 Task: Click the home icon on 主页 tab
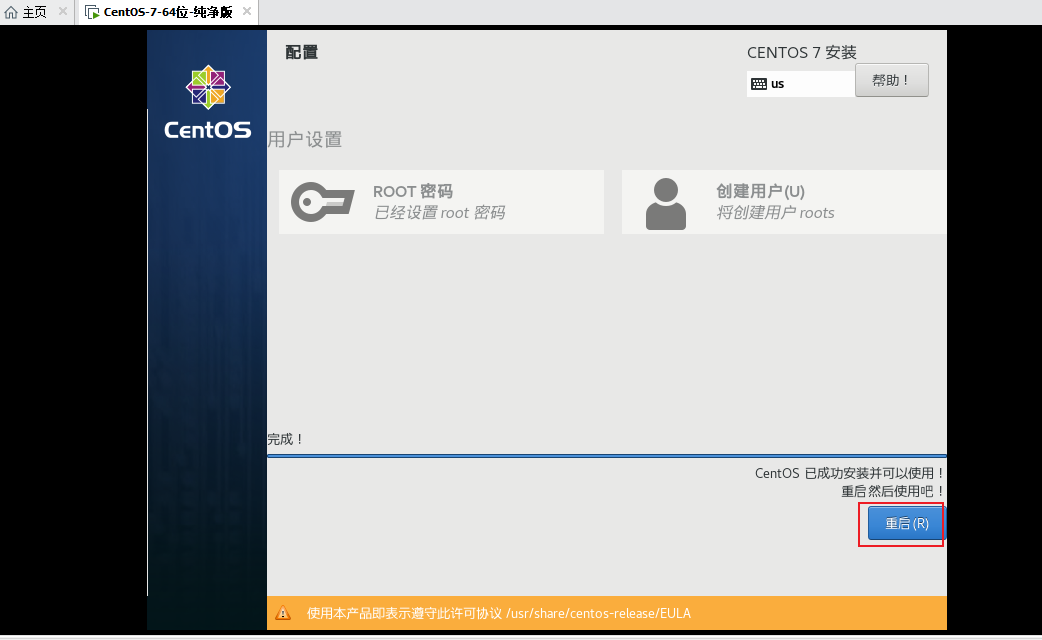pos(11,12)
